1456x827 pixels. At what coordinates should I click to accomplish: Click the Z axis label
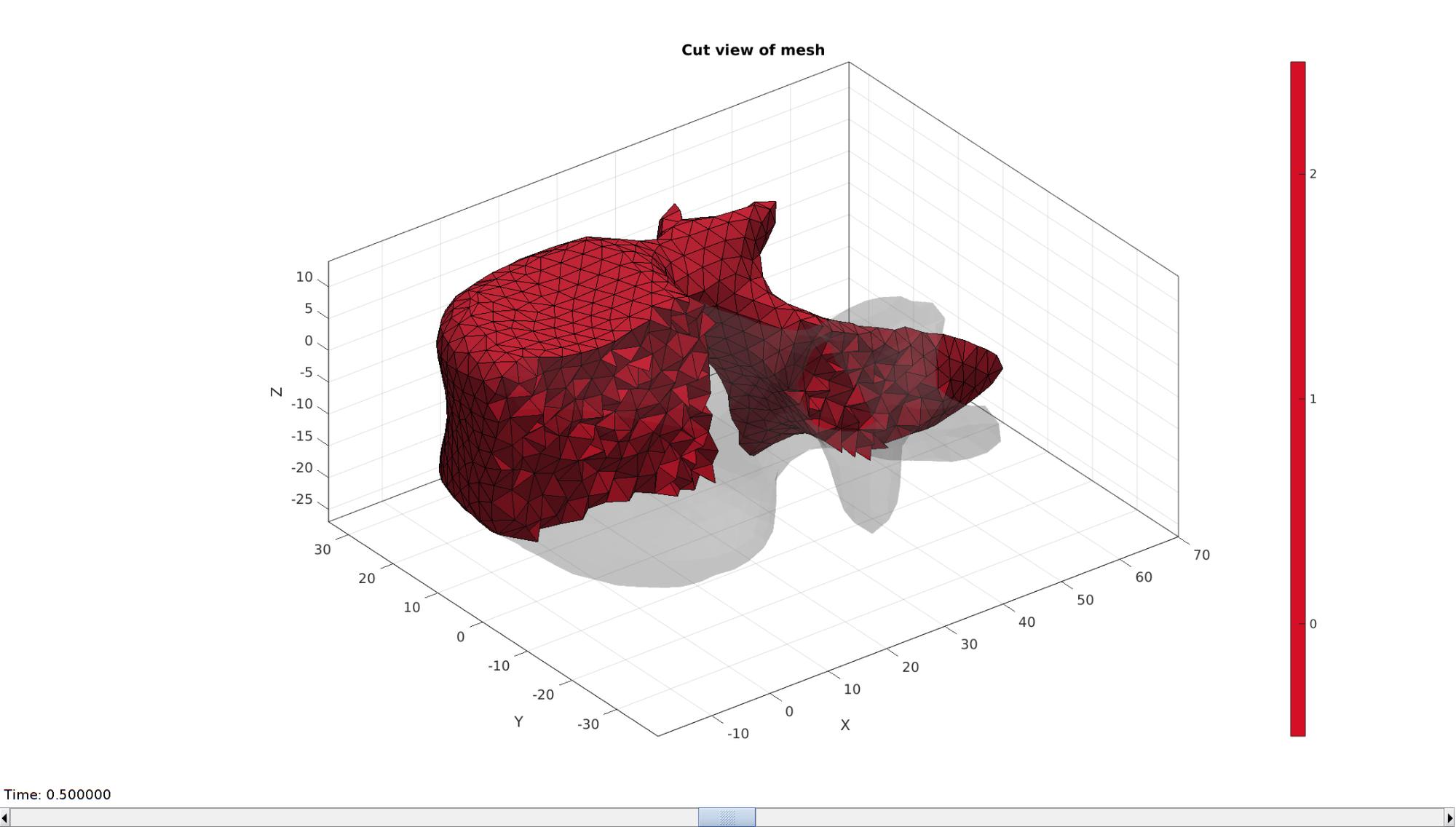(x=276, y=392)
